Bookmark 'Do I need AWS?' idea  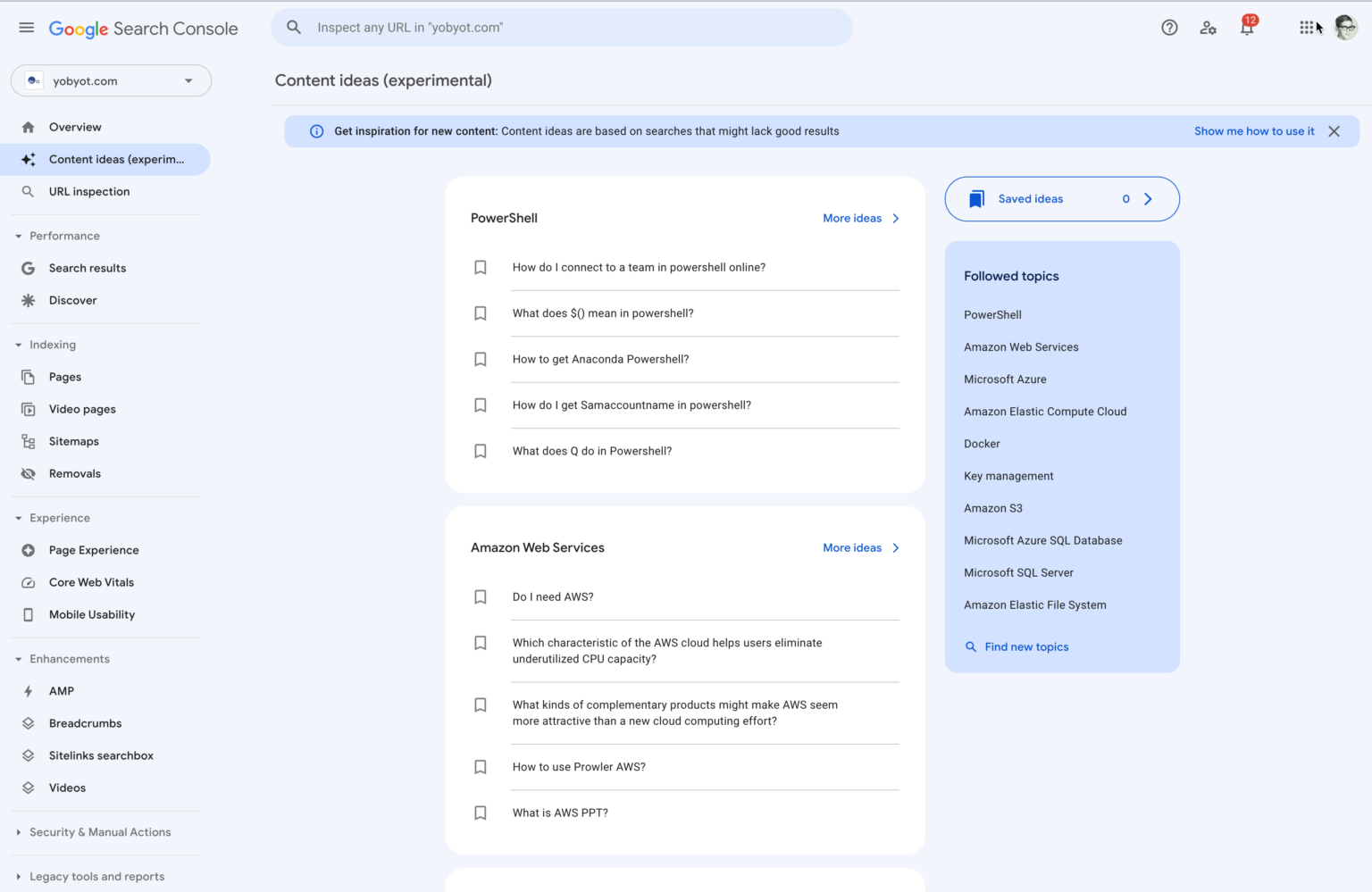coord(481,597)
